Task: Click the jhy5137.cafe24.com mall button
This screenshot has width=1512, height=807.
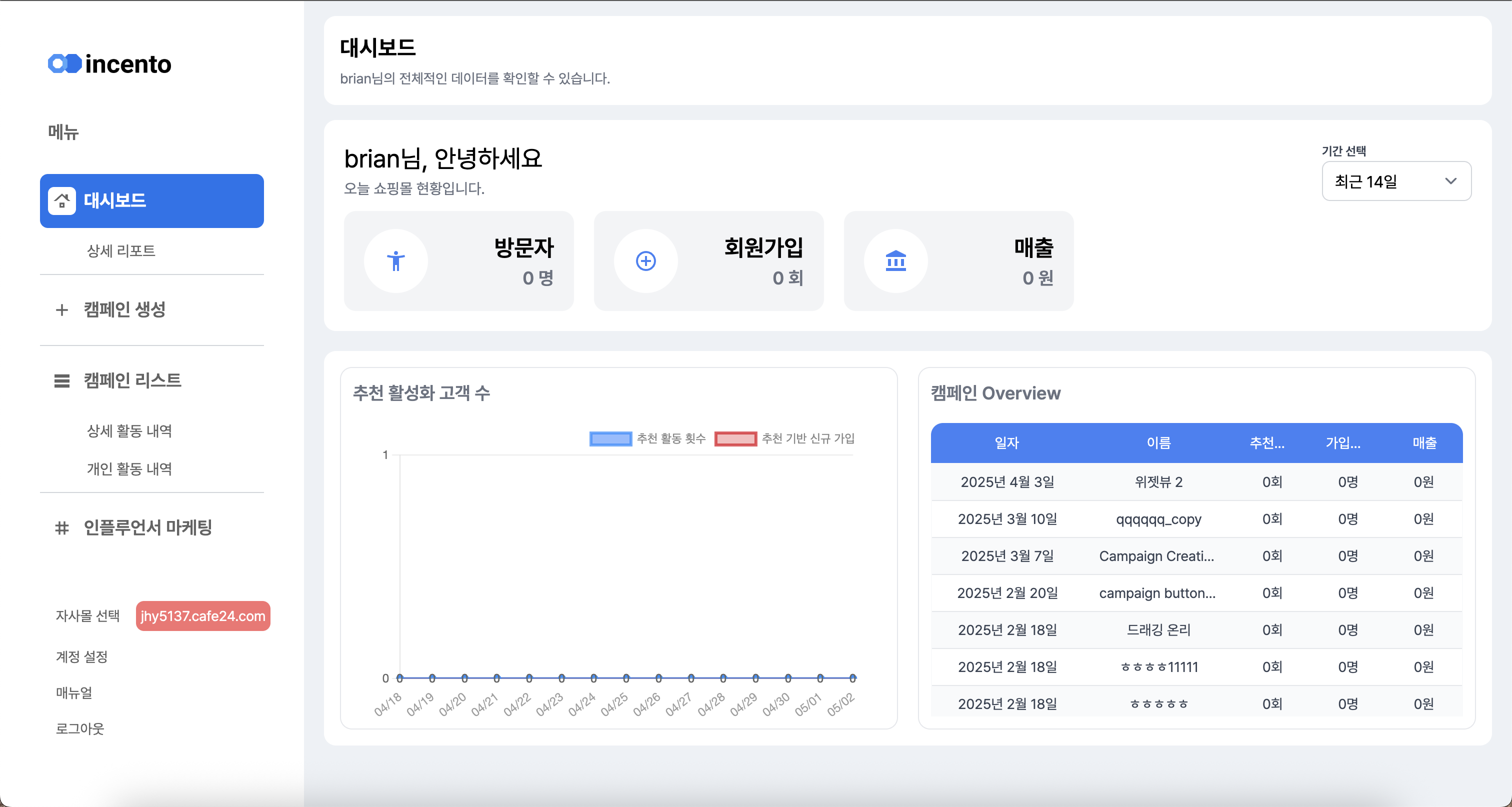Action: point(203,615)
